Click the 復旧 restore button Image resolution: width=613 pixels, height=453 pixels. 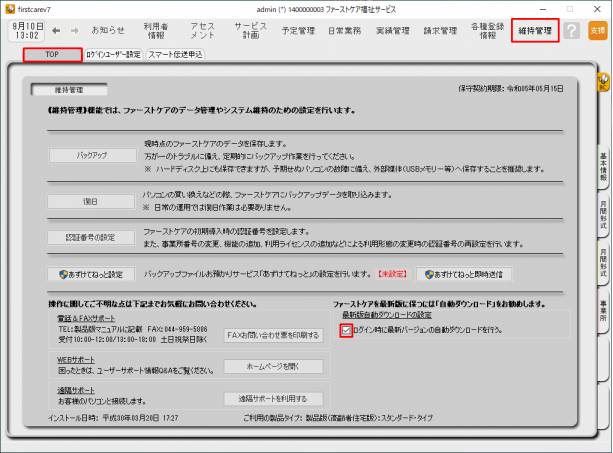coord(91,201)
